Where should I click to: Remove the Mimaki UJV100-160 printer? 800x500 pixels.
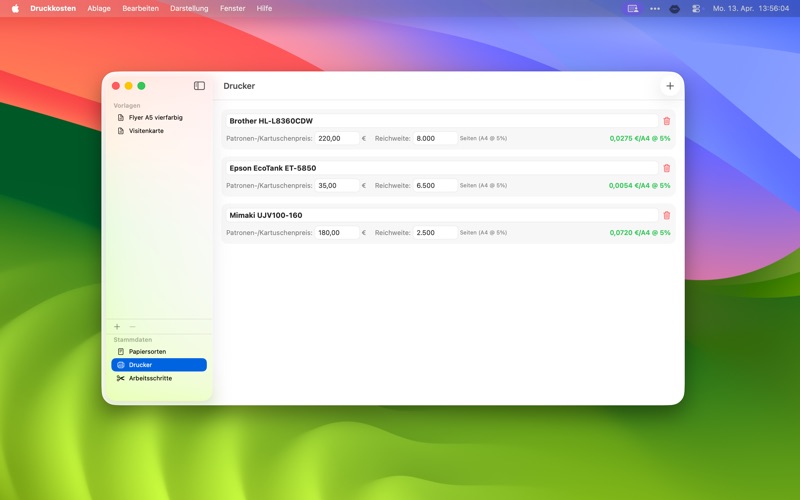[666, 215]
